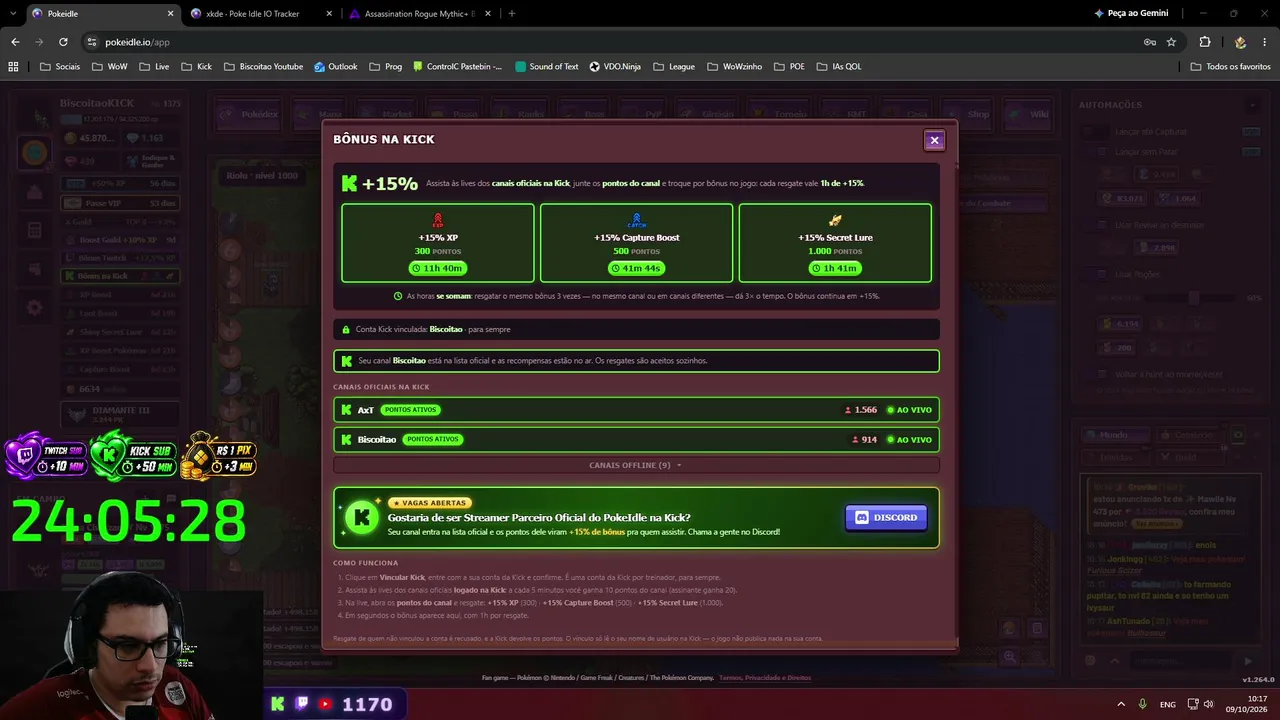Click the Peça ao Gemini button

[x=1131, y=14]
